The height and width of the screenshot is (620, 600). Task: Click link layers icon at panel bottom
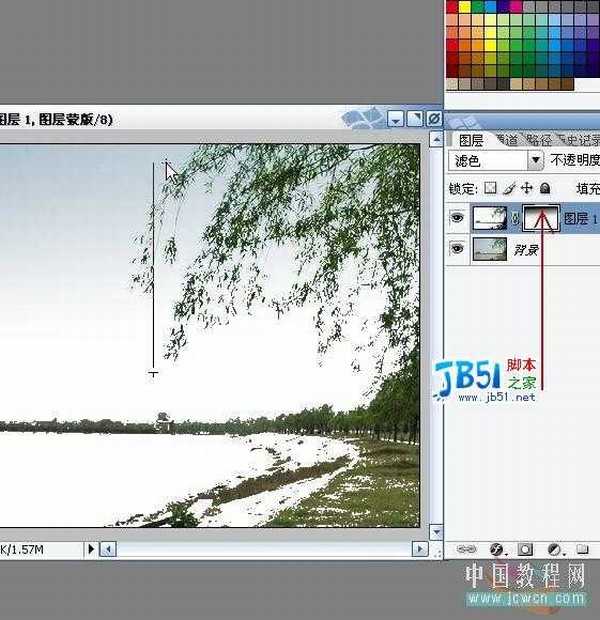[x=467, y=549]
